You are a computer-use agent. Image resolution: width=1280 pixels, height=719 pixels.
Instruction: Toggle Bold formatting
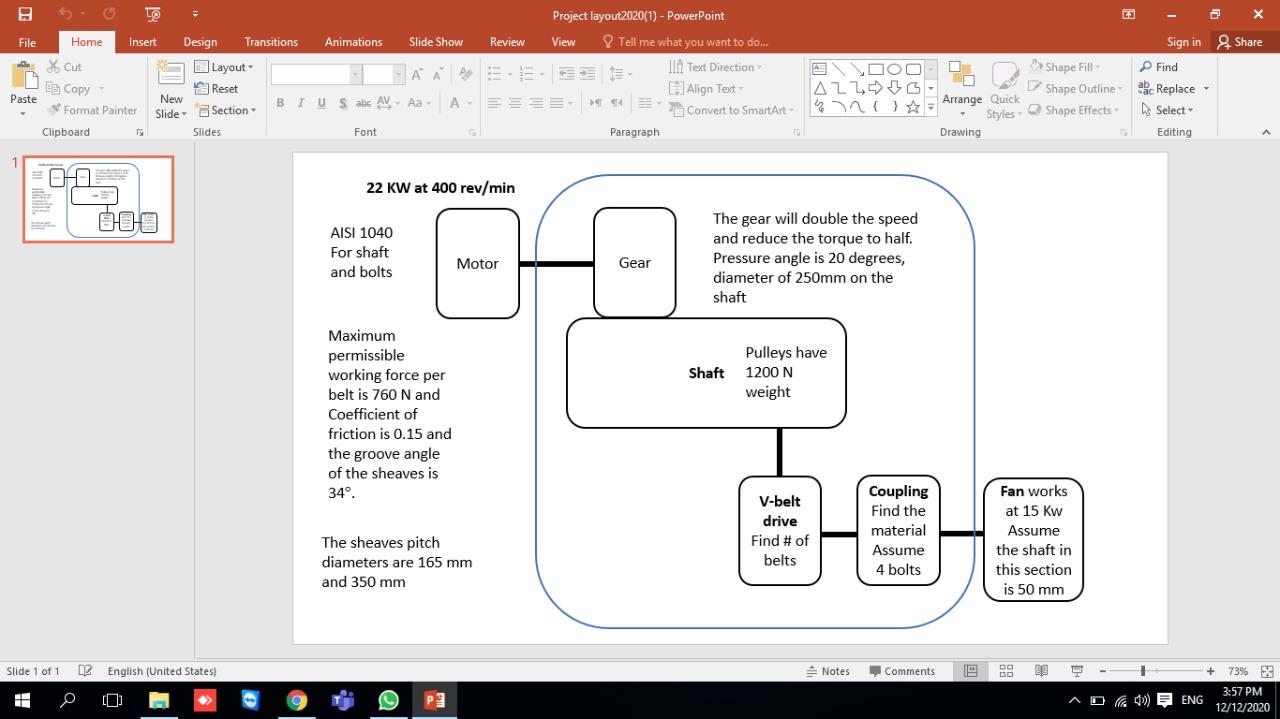280,103
